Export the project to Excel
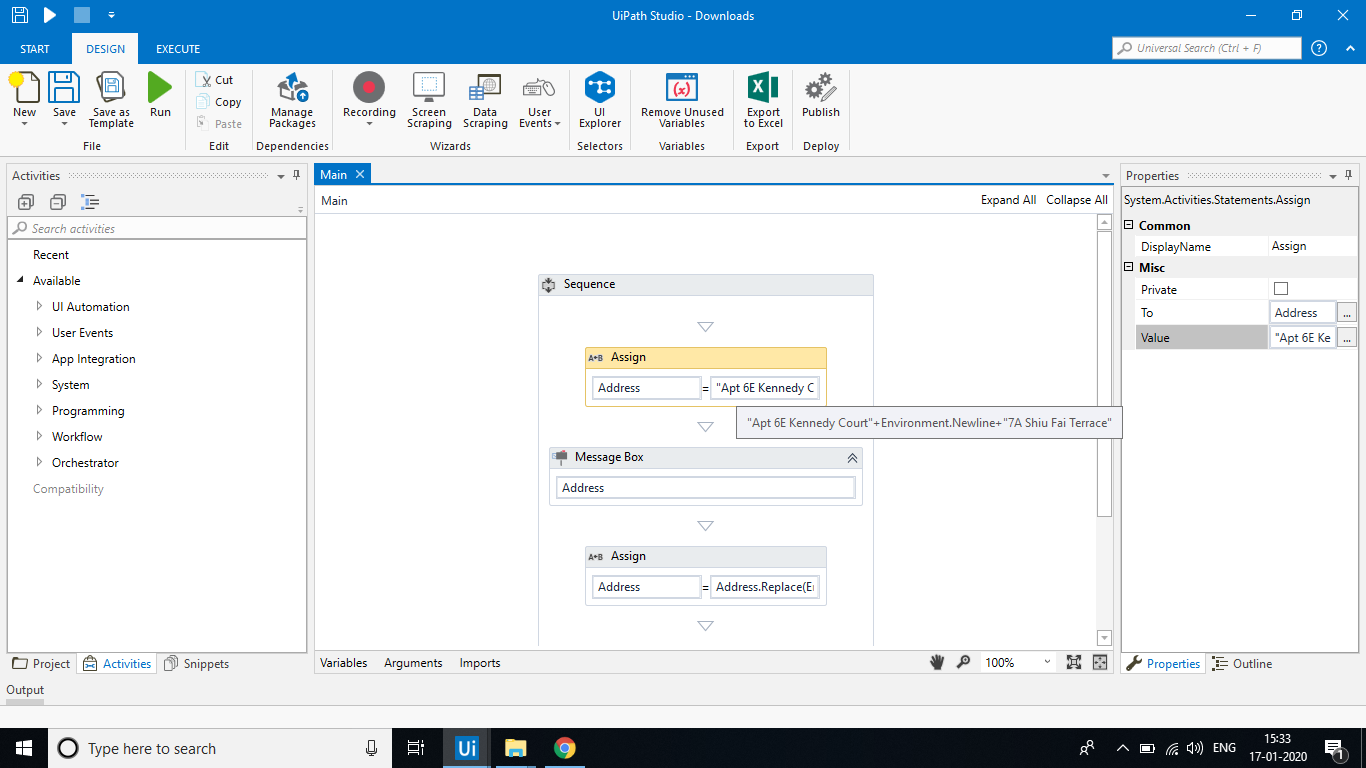1366x768 pixels. coord(762,97)
